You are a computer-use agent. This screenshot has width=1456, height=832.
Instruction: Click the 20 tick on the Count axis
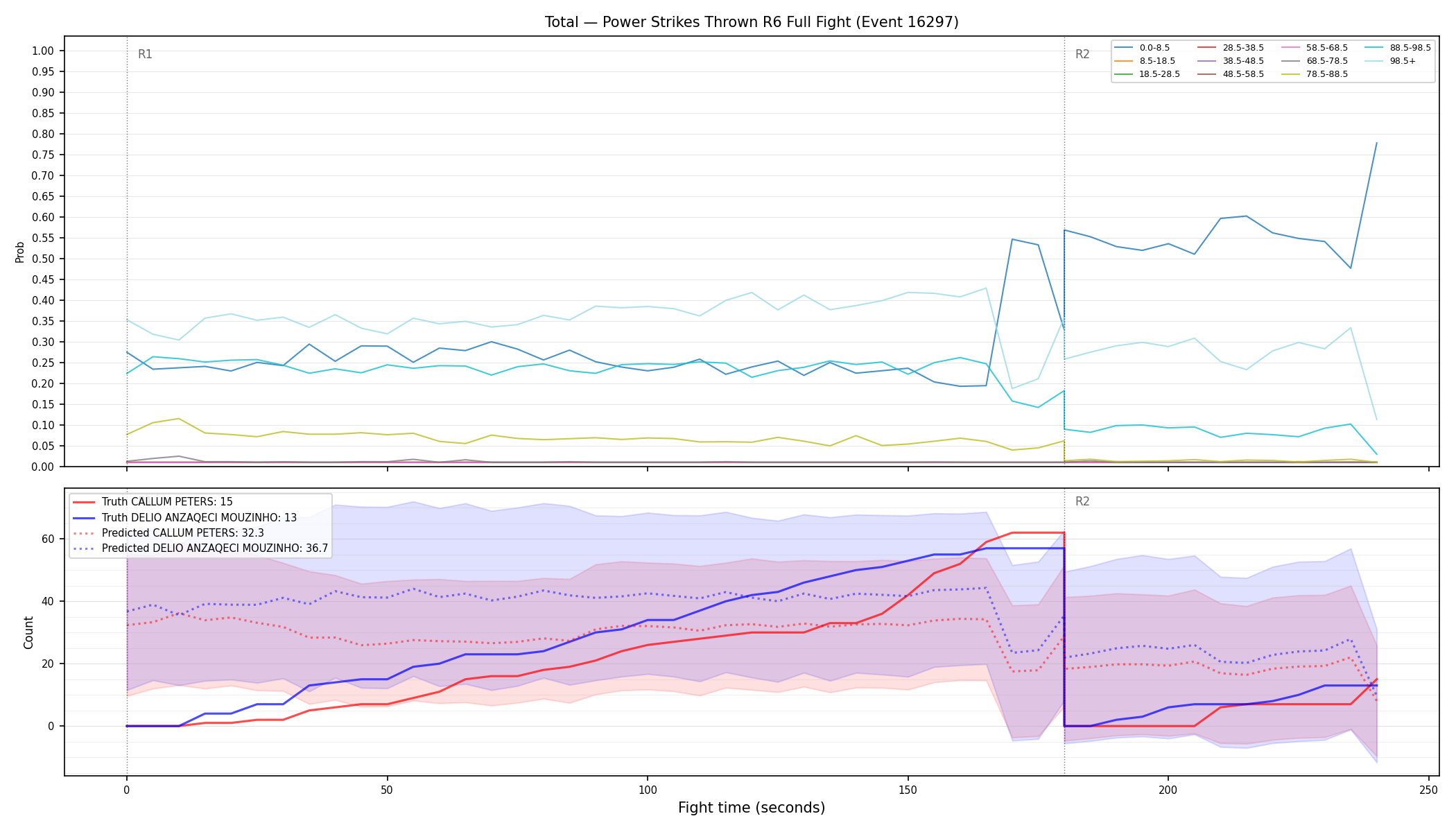click(x=49, y=664)
